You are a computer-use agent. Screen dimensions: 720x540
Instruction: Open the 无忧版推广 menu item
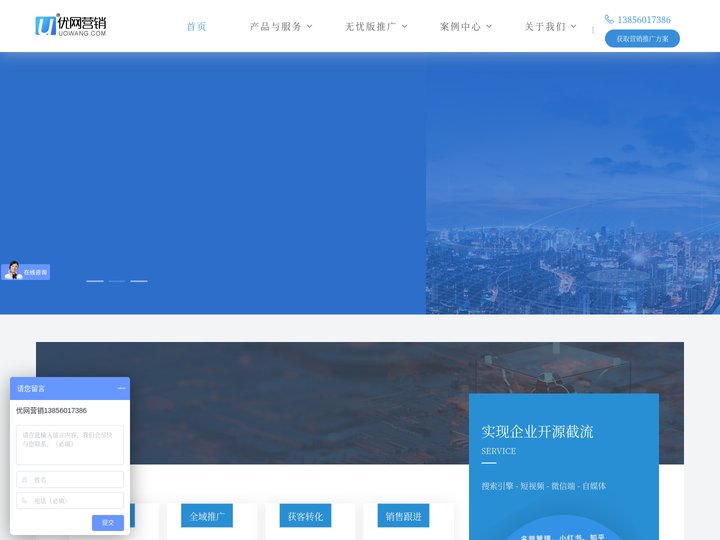(371, 27)
